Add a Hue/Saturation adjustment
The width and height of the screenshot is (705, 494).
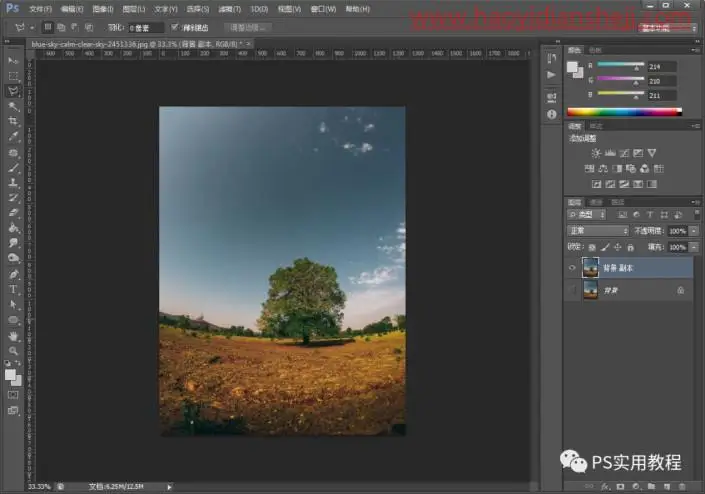(x=589, y=169)
